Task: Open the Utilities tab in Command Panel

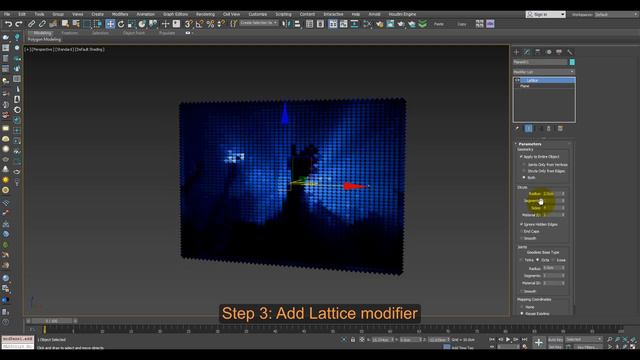Action: (x=570, y=52)
